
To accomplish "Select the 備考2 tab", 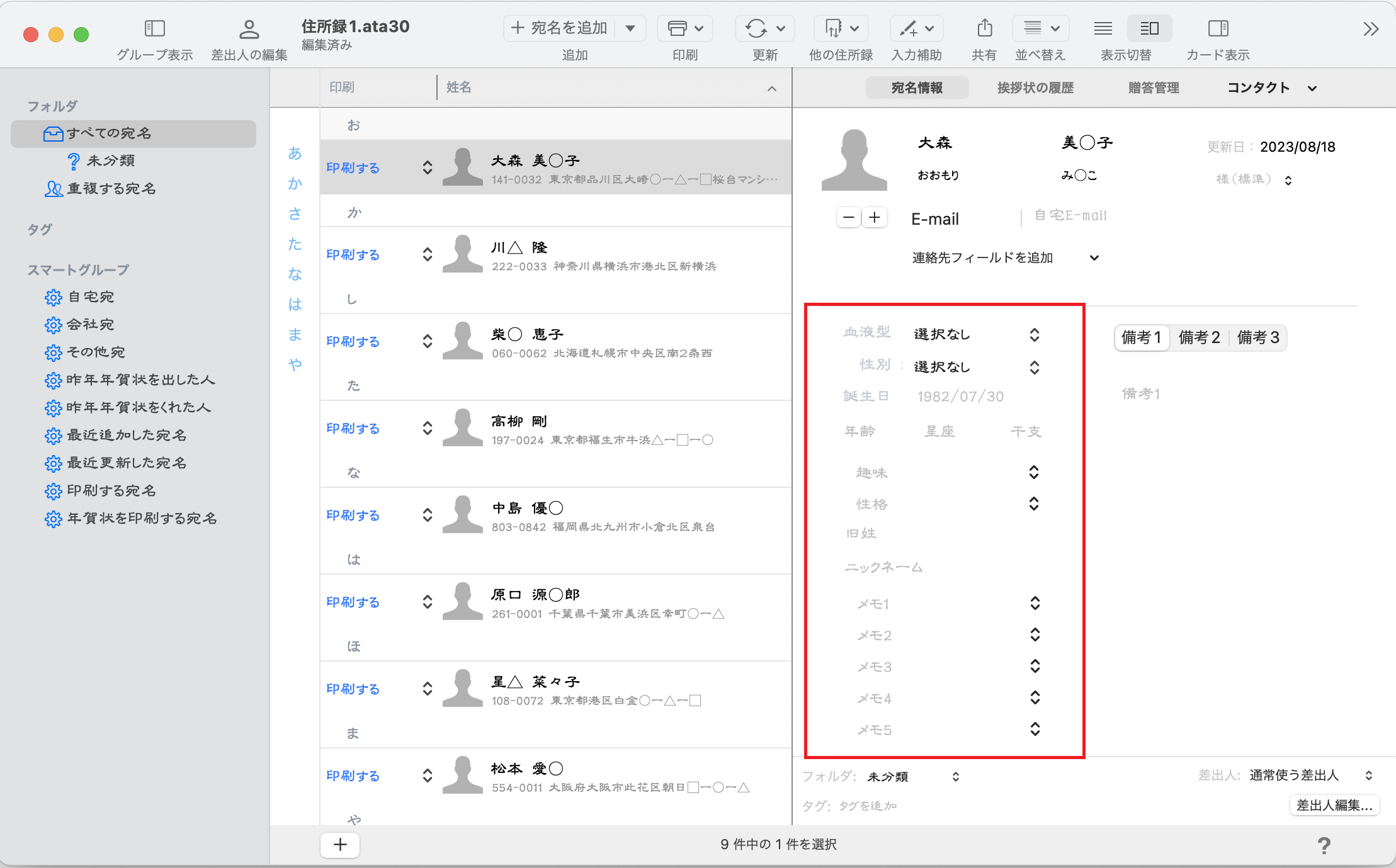I will pyautogui.click(x=1199, y=337).
